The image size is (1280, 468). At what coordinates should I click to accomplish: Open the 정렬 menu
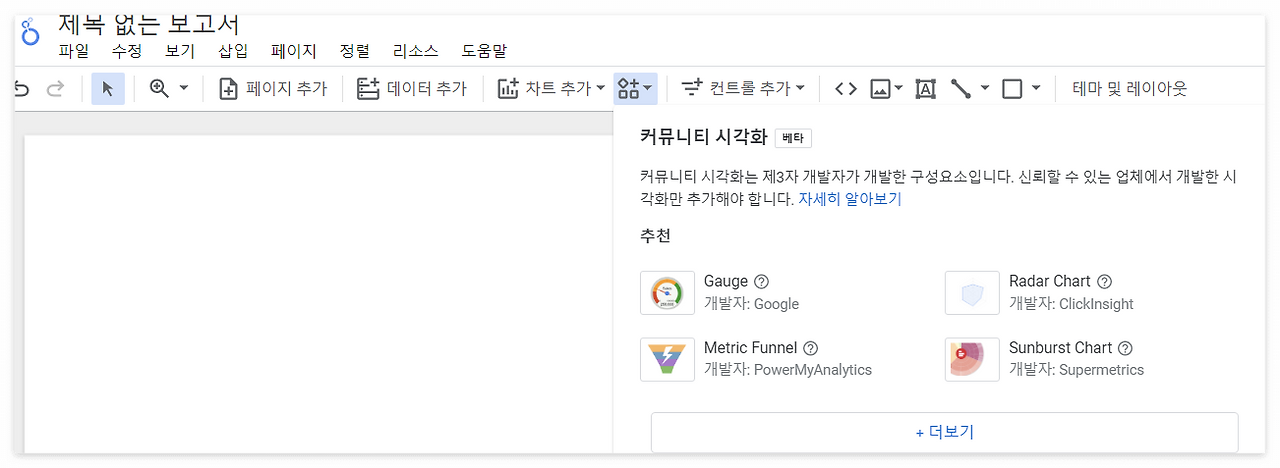coord(355,51)
